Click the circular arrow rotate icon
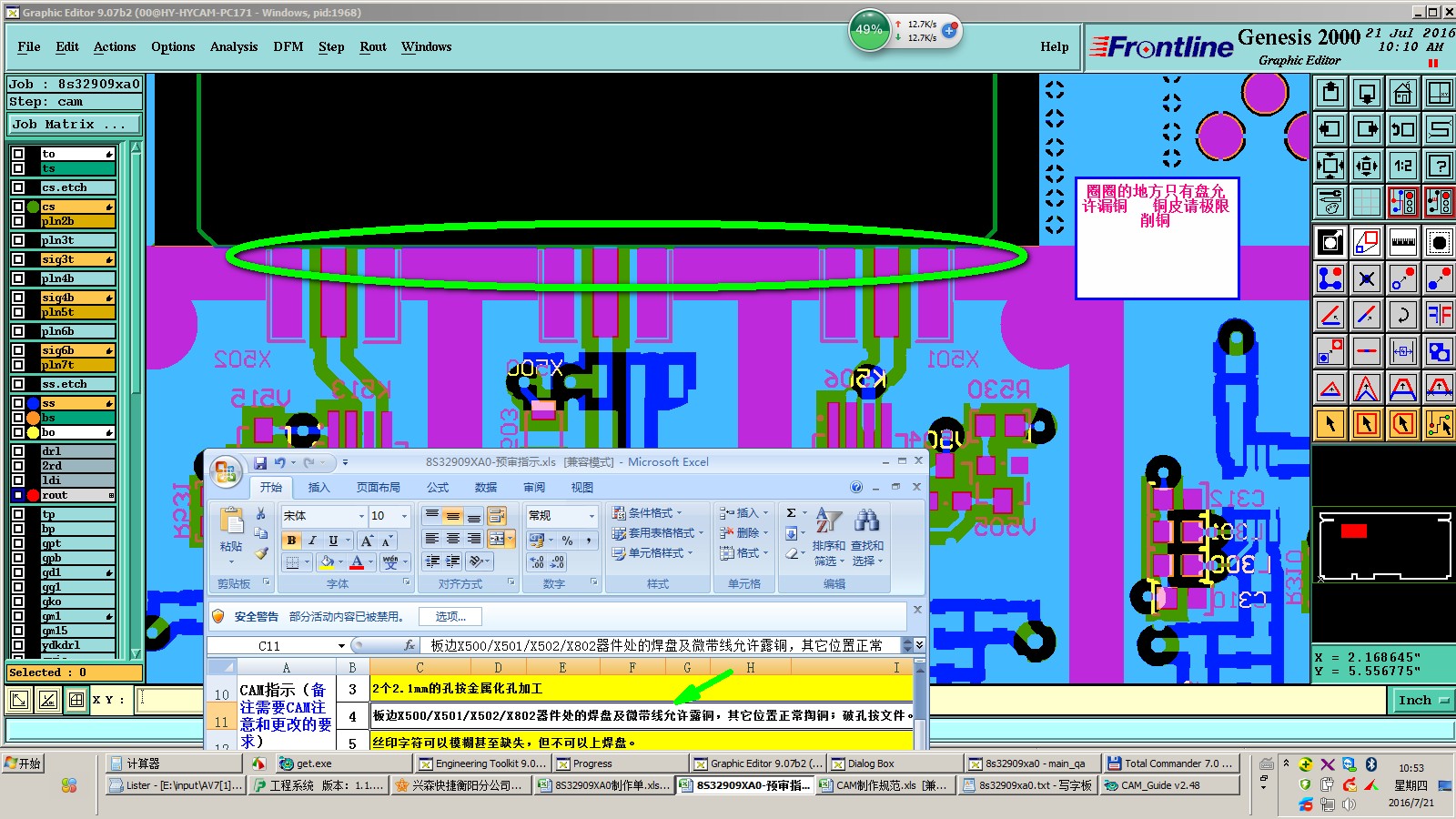This screenshot has height=819, width=1456. point(1403,315)
